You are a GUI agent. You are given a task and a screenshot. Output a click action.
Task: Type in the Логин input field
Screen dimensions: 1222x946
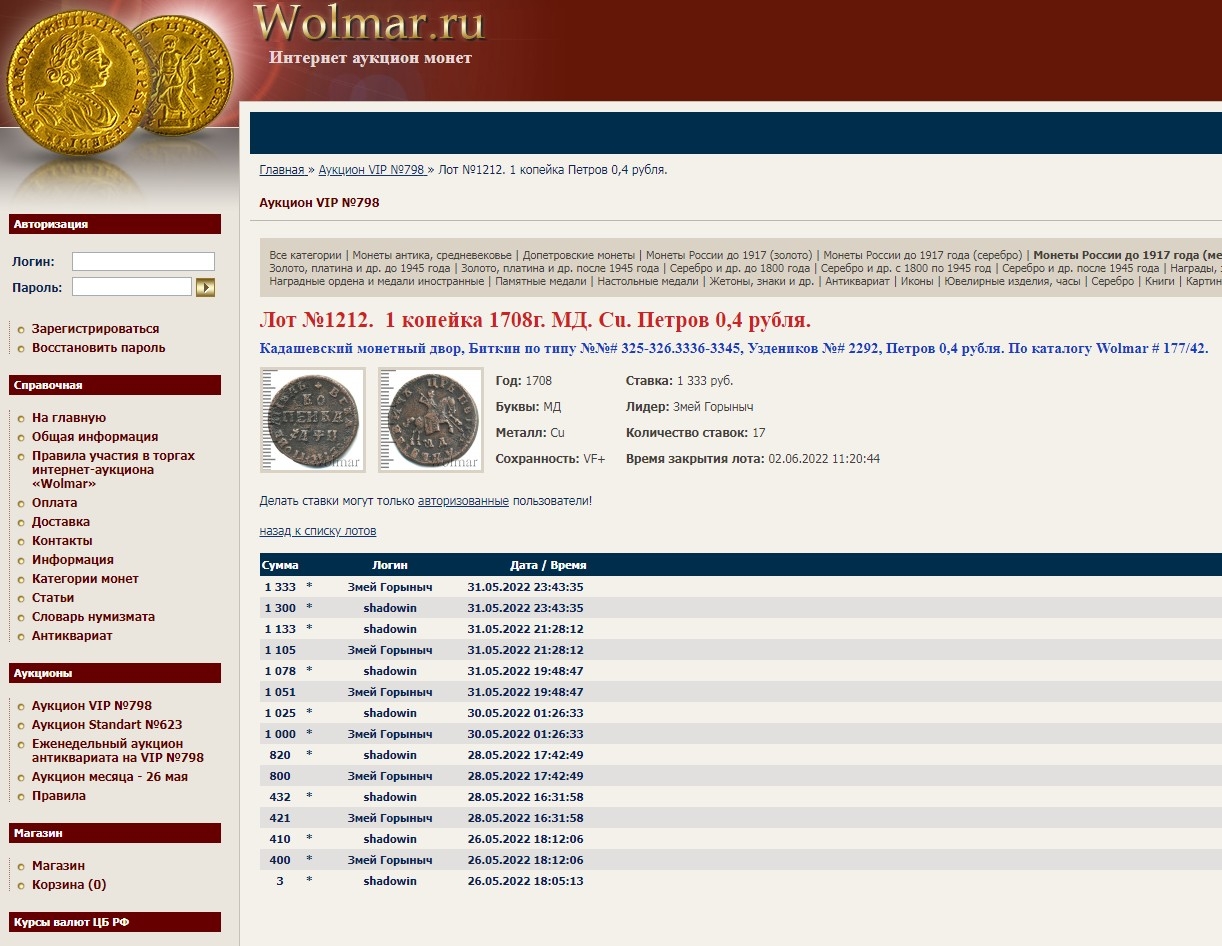[x=143, y=262]
